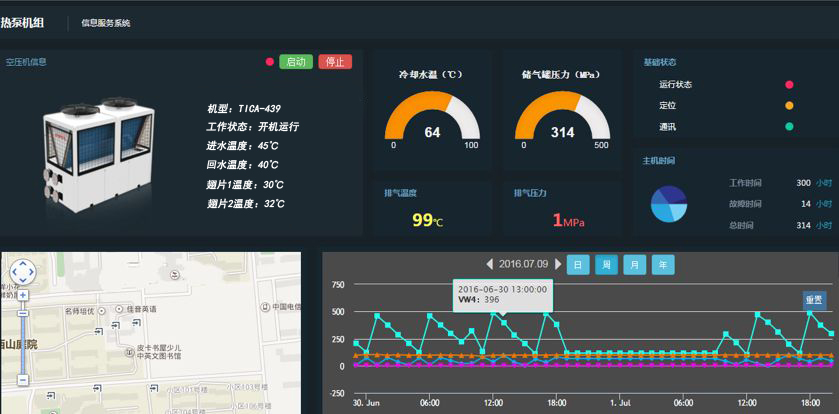Click the 主机时间 pie chart

(669, 204)
